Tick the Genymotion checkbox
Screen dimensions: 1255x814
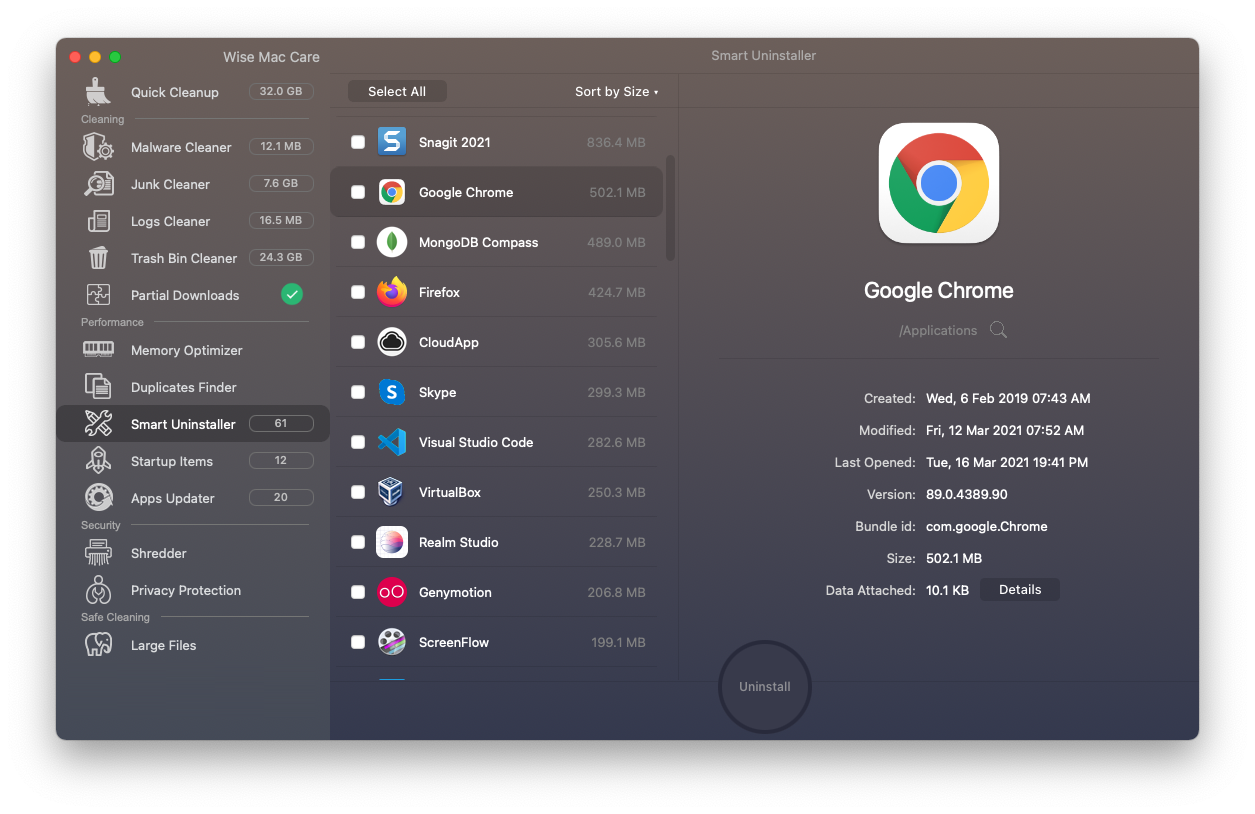(x=358, y=592)
